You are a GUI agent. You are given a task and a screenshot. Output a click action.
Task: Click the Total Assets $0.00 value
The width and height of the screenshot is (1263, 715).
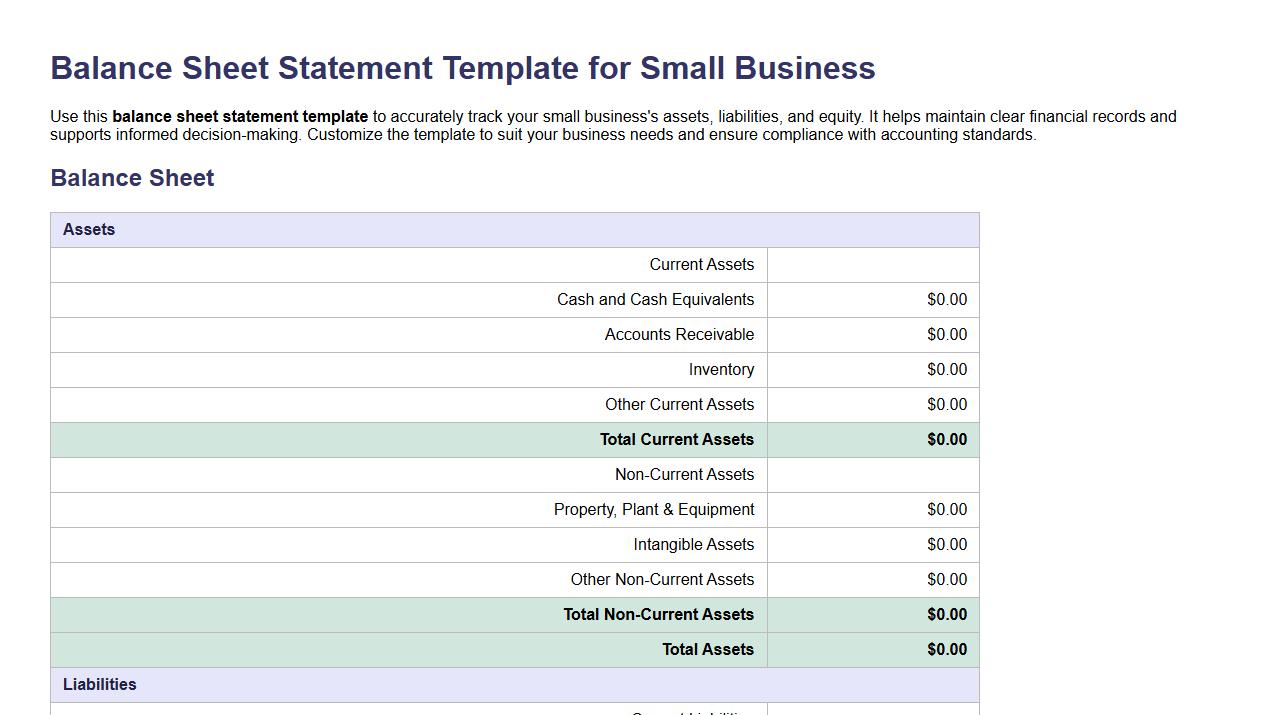[x=946, y=649]
